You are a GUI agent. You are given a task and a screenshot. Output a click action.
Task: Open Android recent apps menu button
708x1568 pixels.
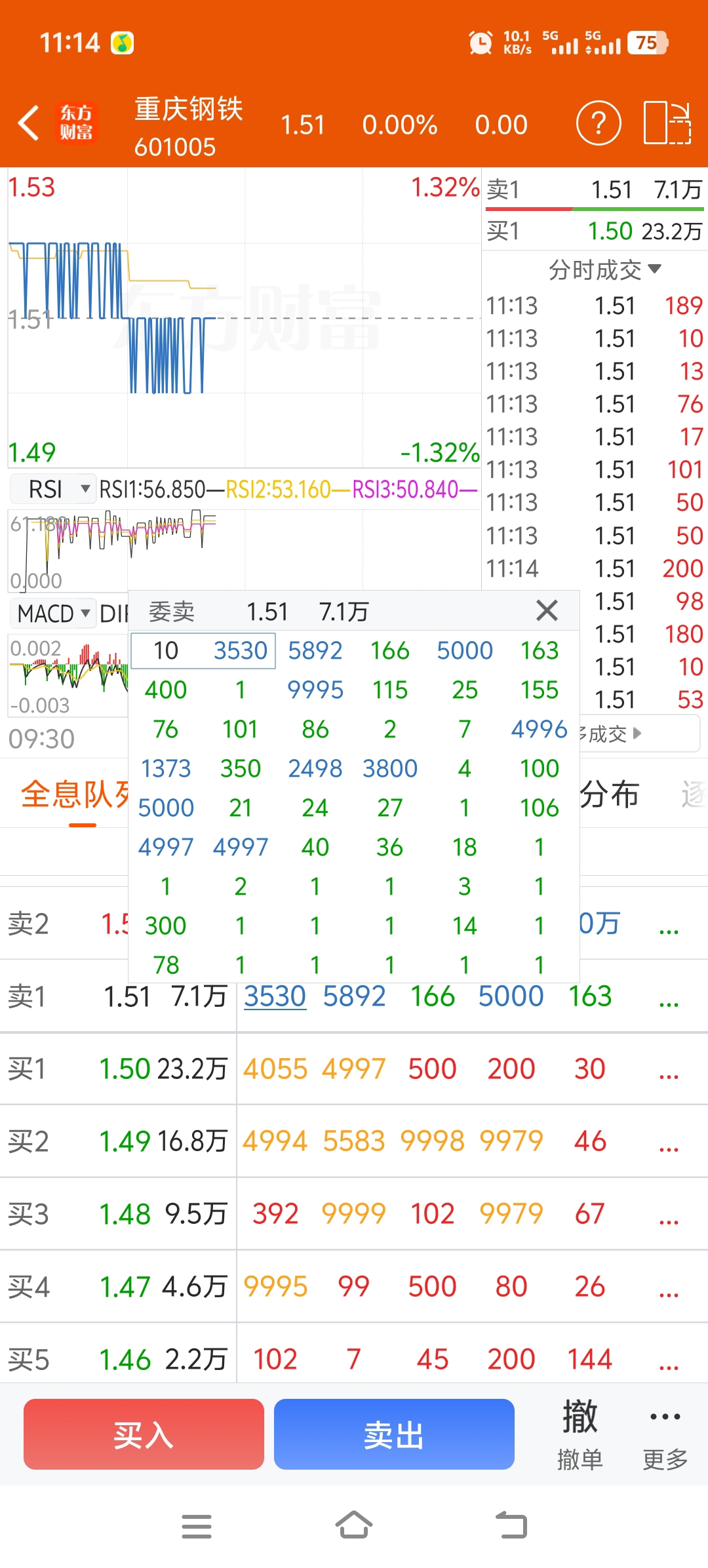click(197, 1526)
